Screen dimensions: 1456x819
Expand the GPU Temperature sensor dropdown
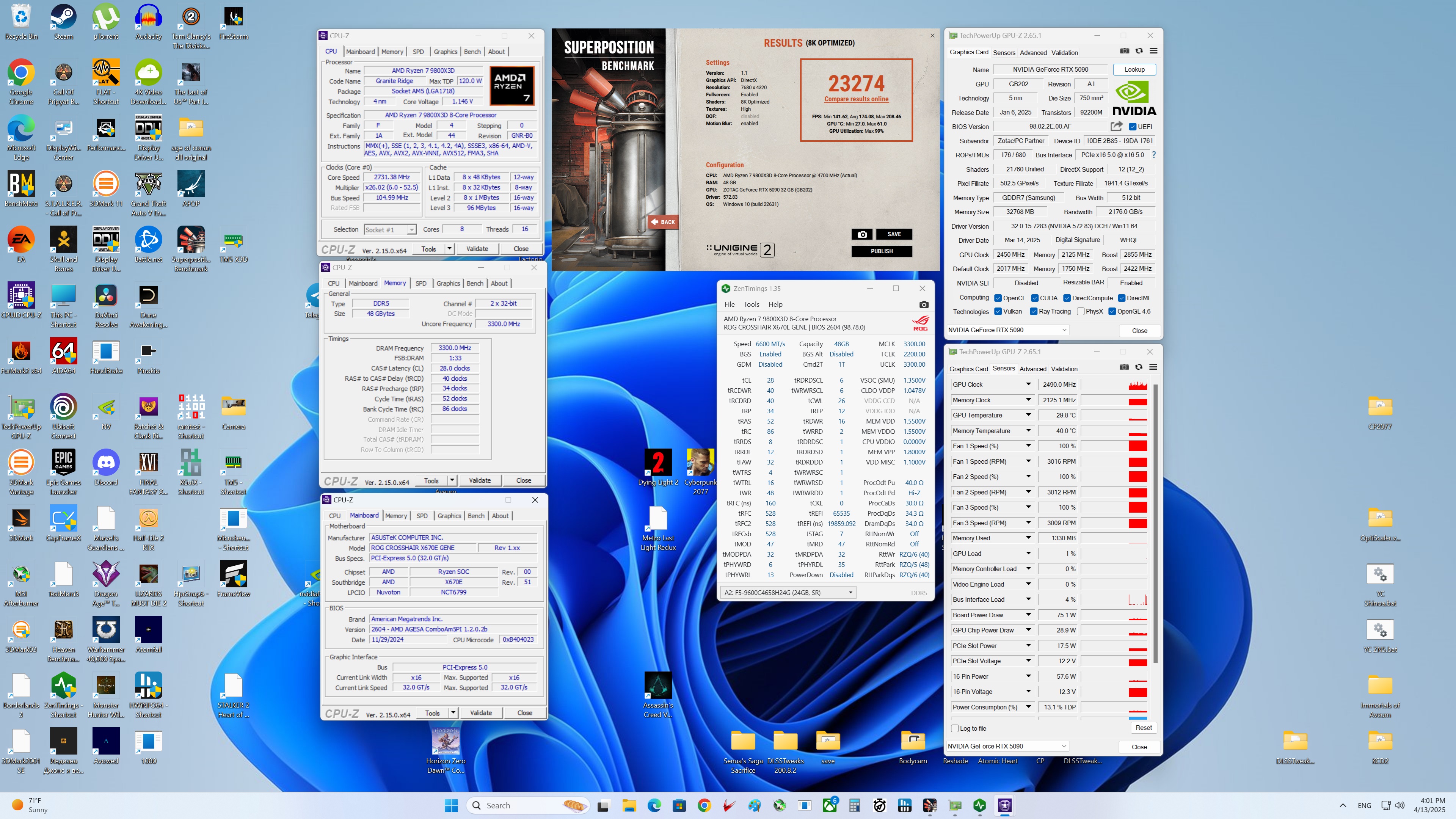(x=1028, y=415)
